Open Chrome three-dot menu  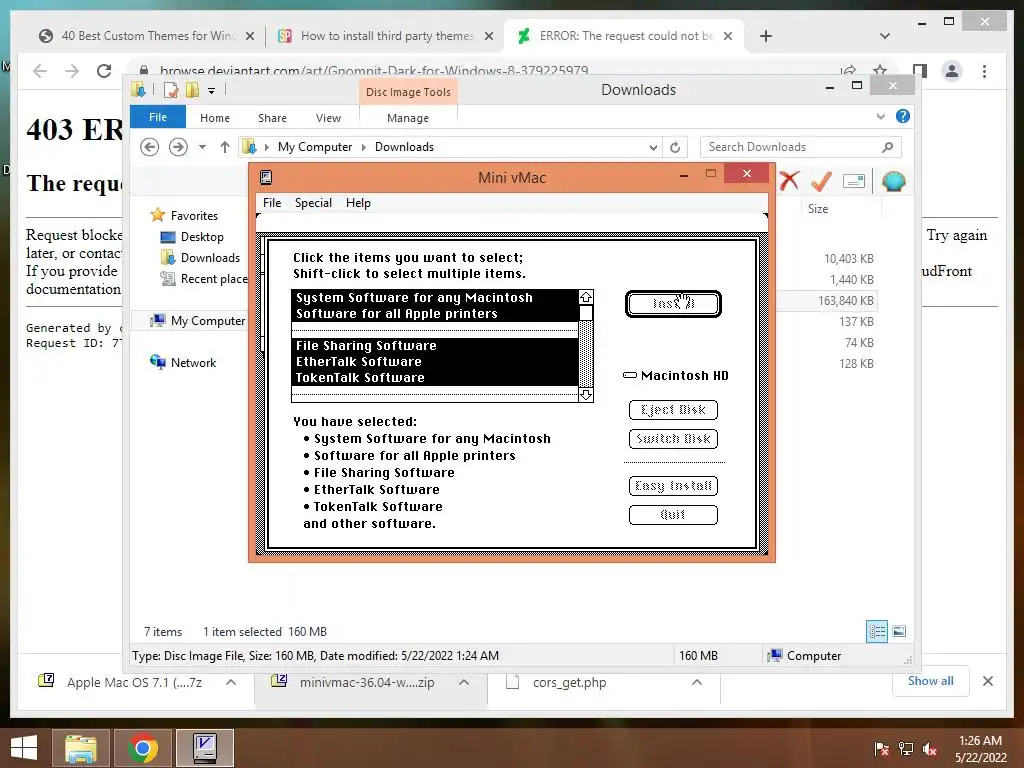pos(984,71)
